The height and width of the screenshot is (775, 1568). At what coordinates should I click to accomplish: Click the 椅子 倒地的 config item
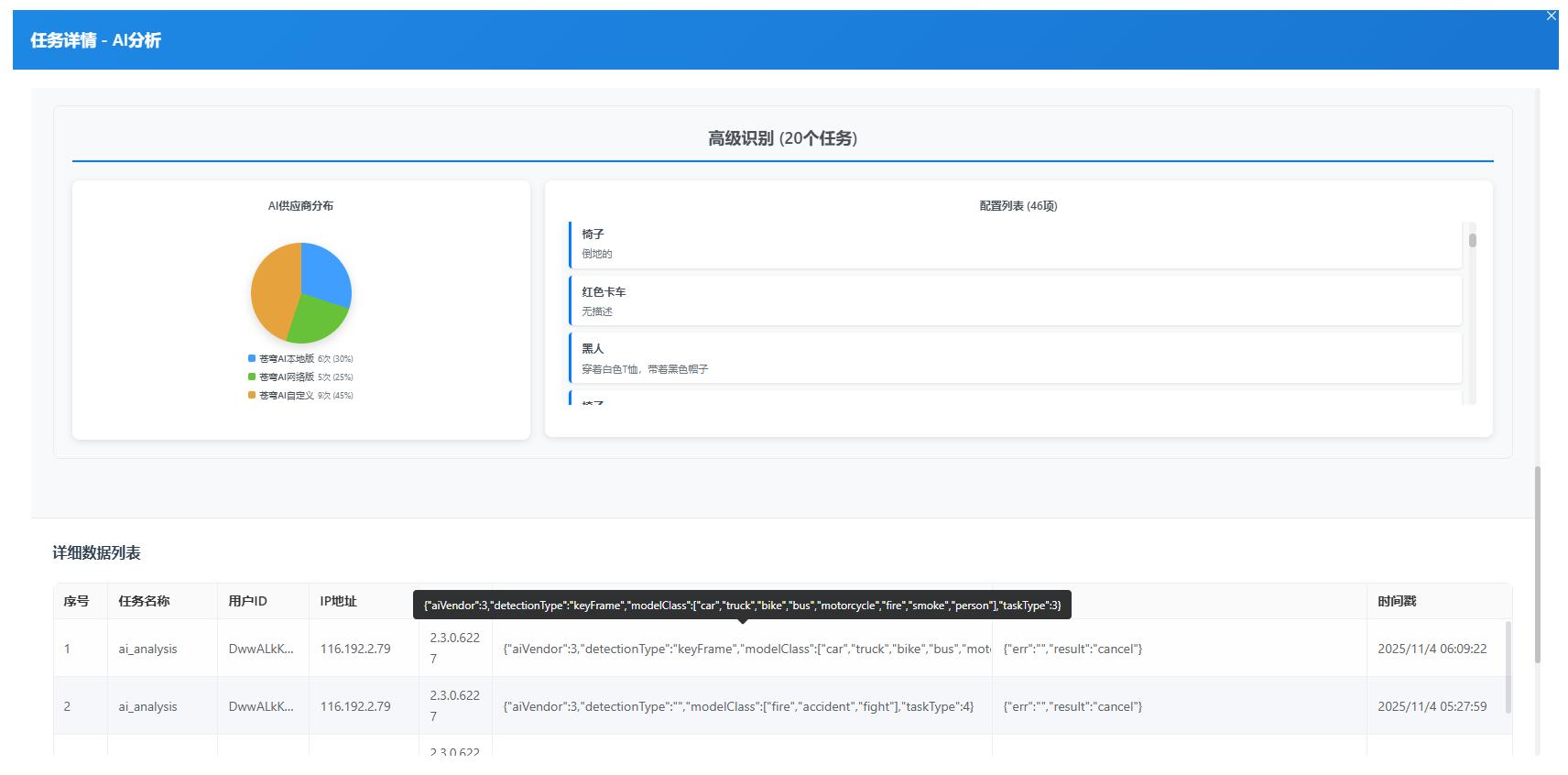tap(1015, 244)
